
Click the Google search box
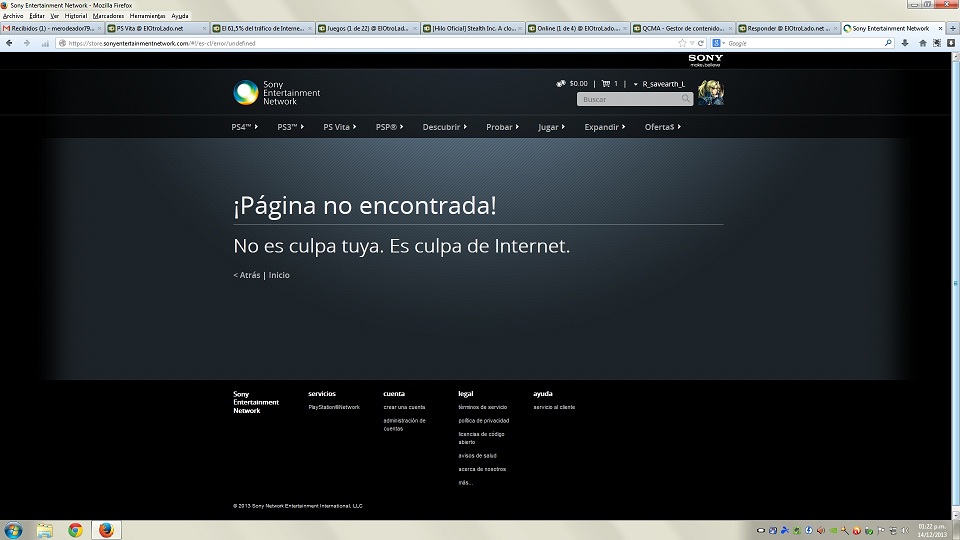[804, 43]
